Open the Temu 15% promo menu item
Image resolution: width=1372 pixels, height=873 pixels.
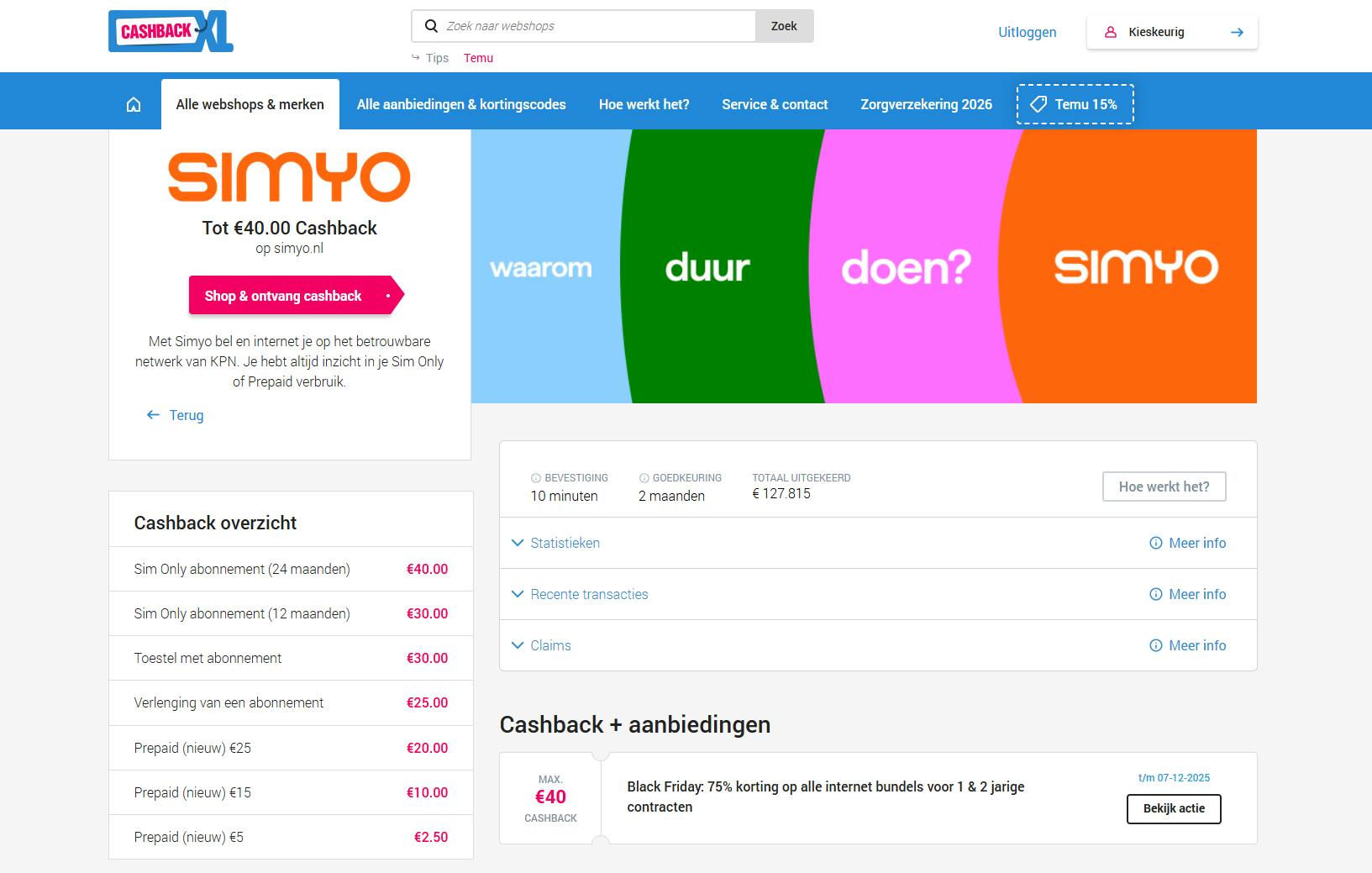click(1075, 104)
